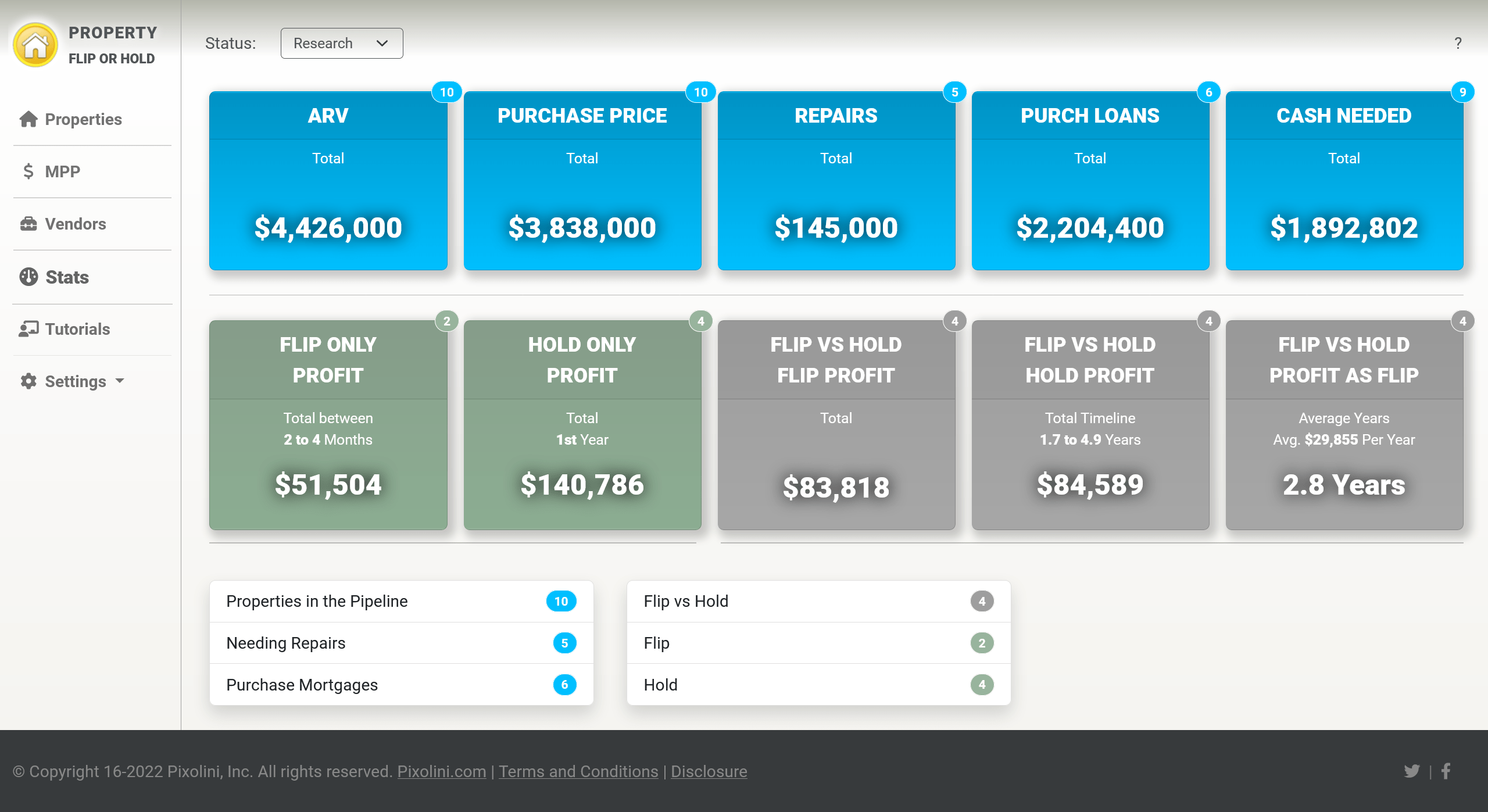1488x812 pixels.
Task: Click the Flip Only Profit card
Action: pyautogui.click(x=328, y=424)
